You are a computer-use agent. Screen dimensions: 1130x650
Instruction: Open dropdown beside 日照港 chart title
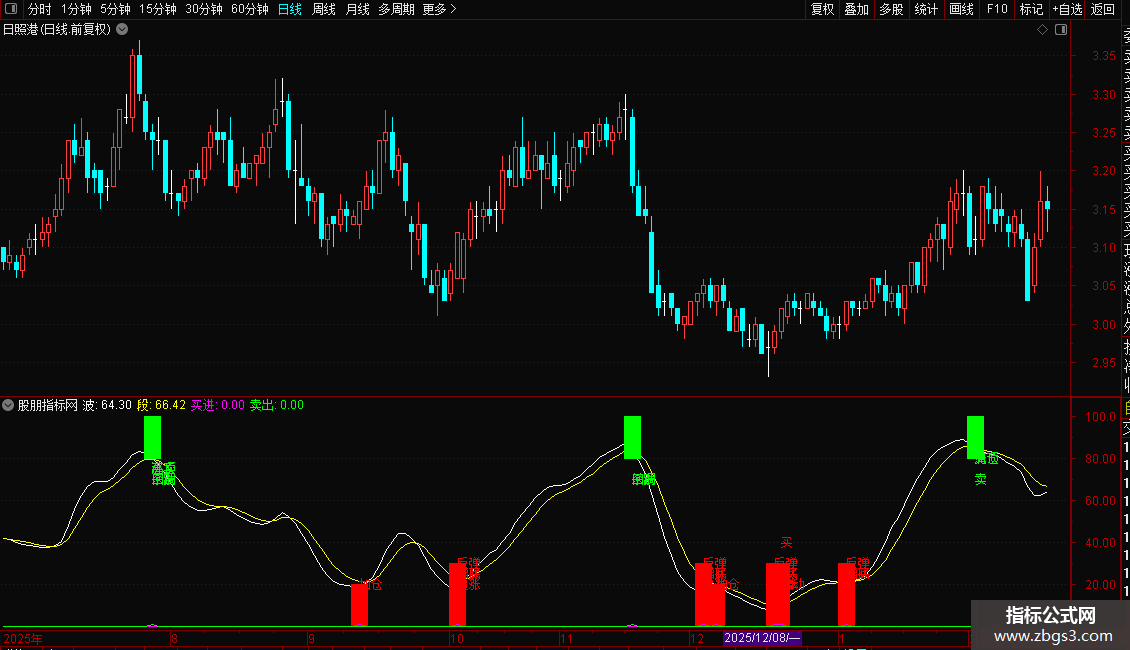click(x=123, y=30)
